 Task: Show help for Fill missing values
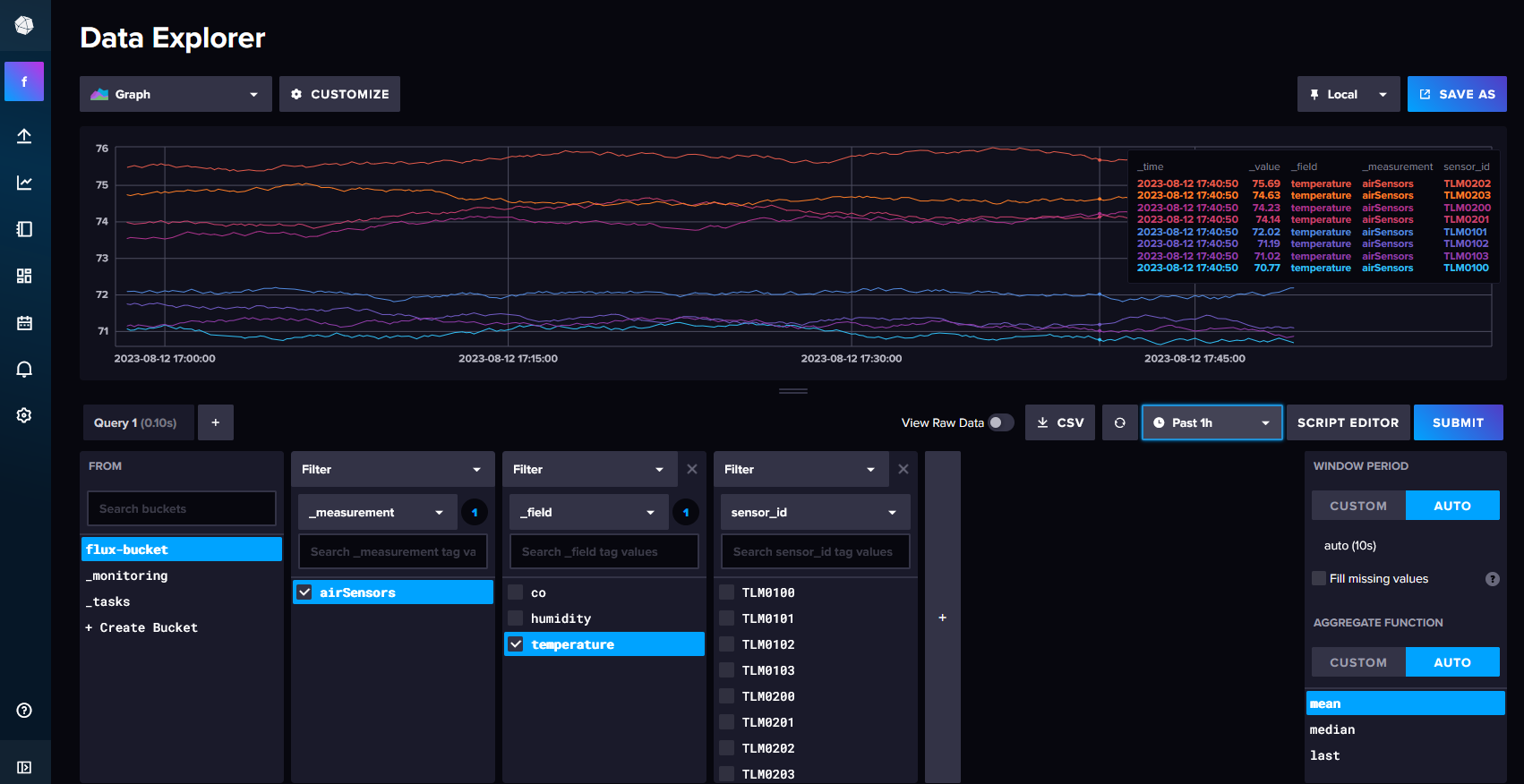click(1492, 579)
